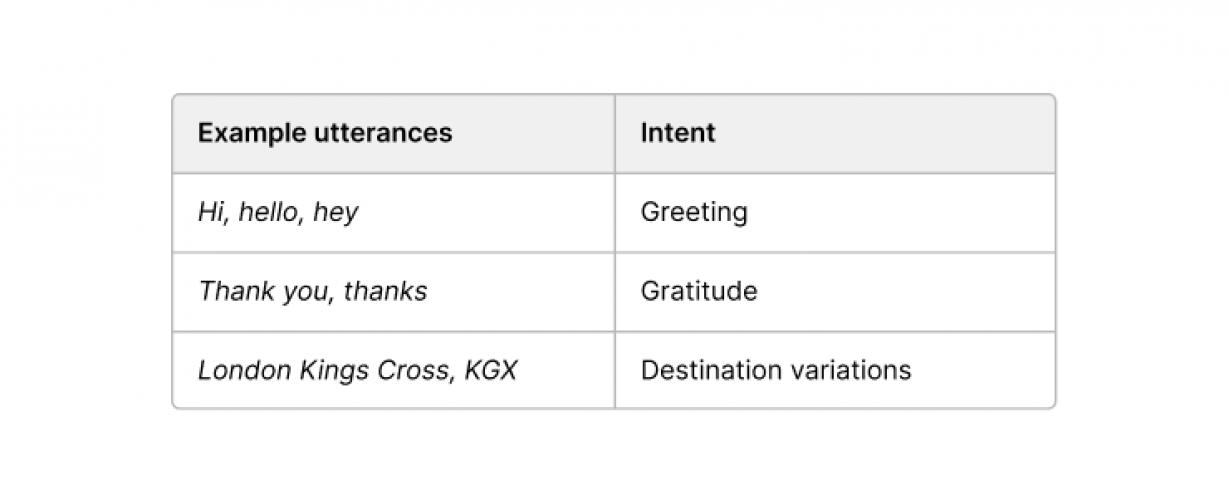Select the word "utterances" in the header
This screenshot has width=1229, height=500.
tap(384, 133)
